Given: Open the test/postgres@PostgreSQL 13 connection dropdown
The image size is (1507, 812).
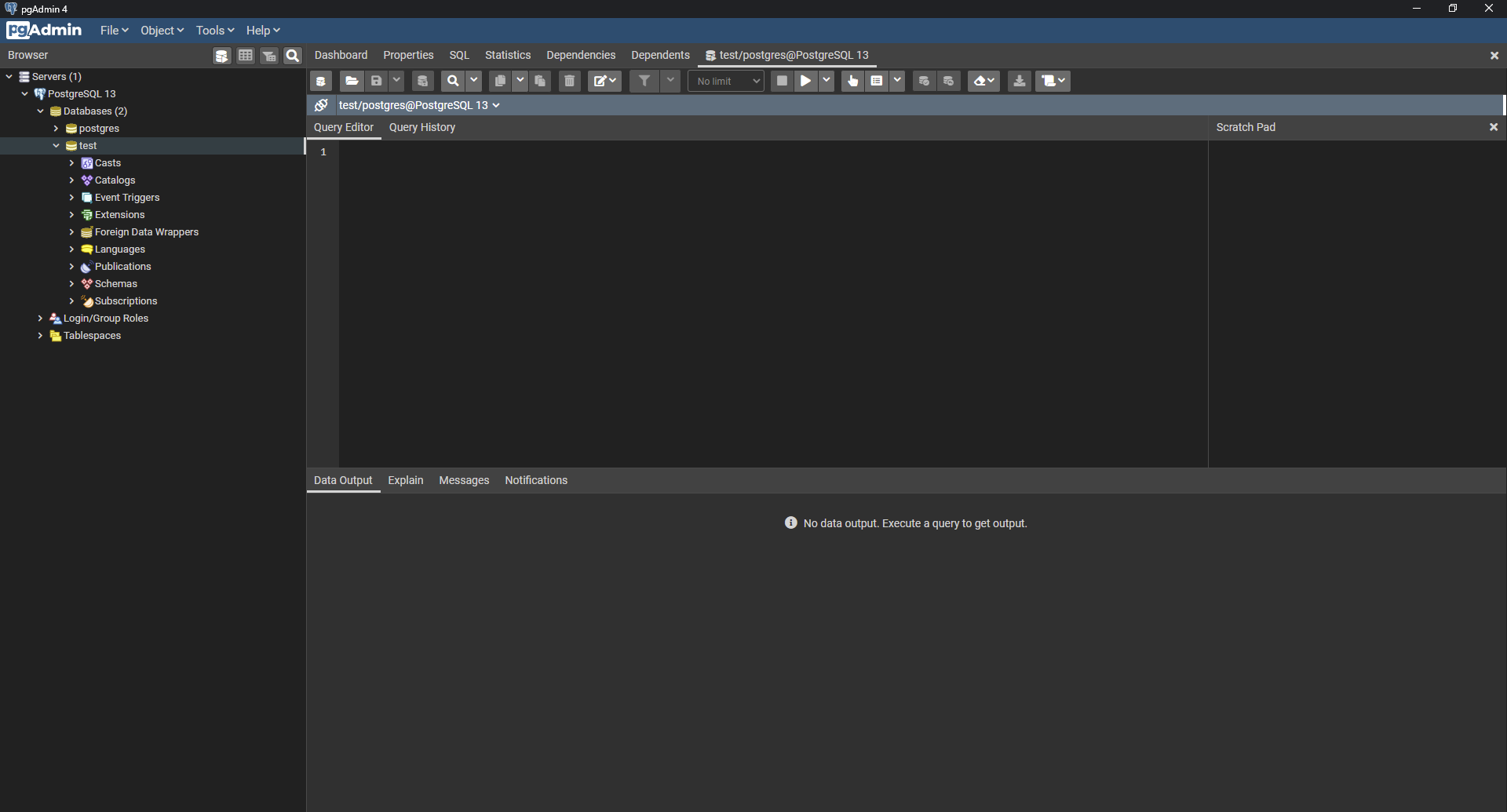Looking at the screenshot, I should pos(419,105).
